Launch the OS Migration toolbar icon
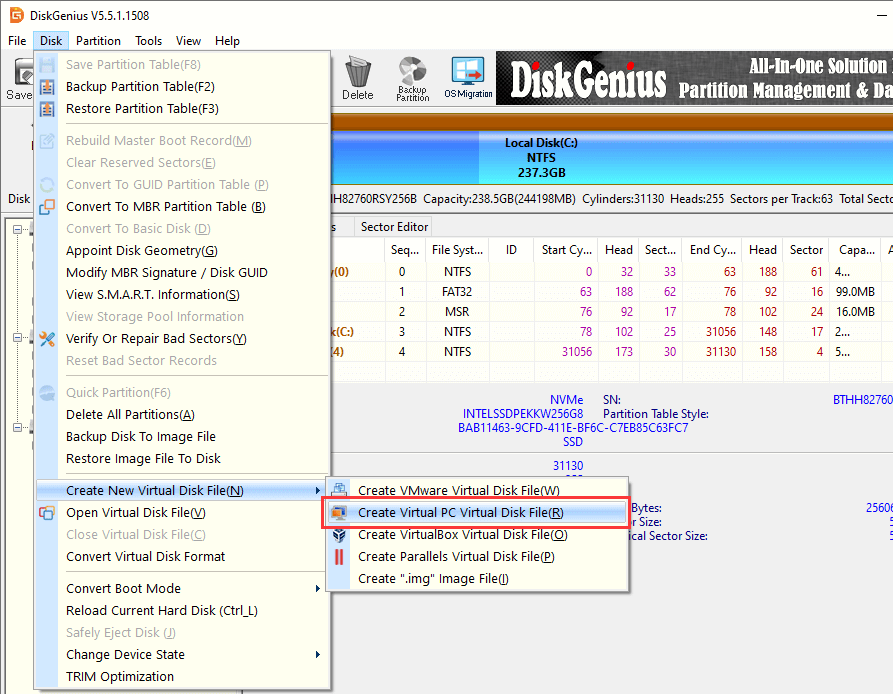The height and width of the screenshot is (694, 893). tap(468, 78)
